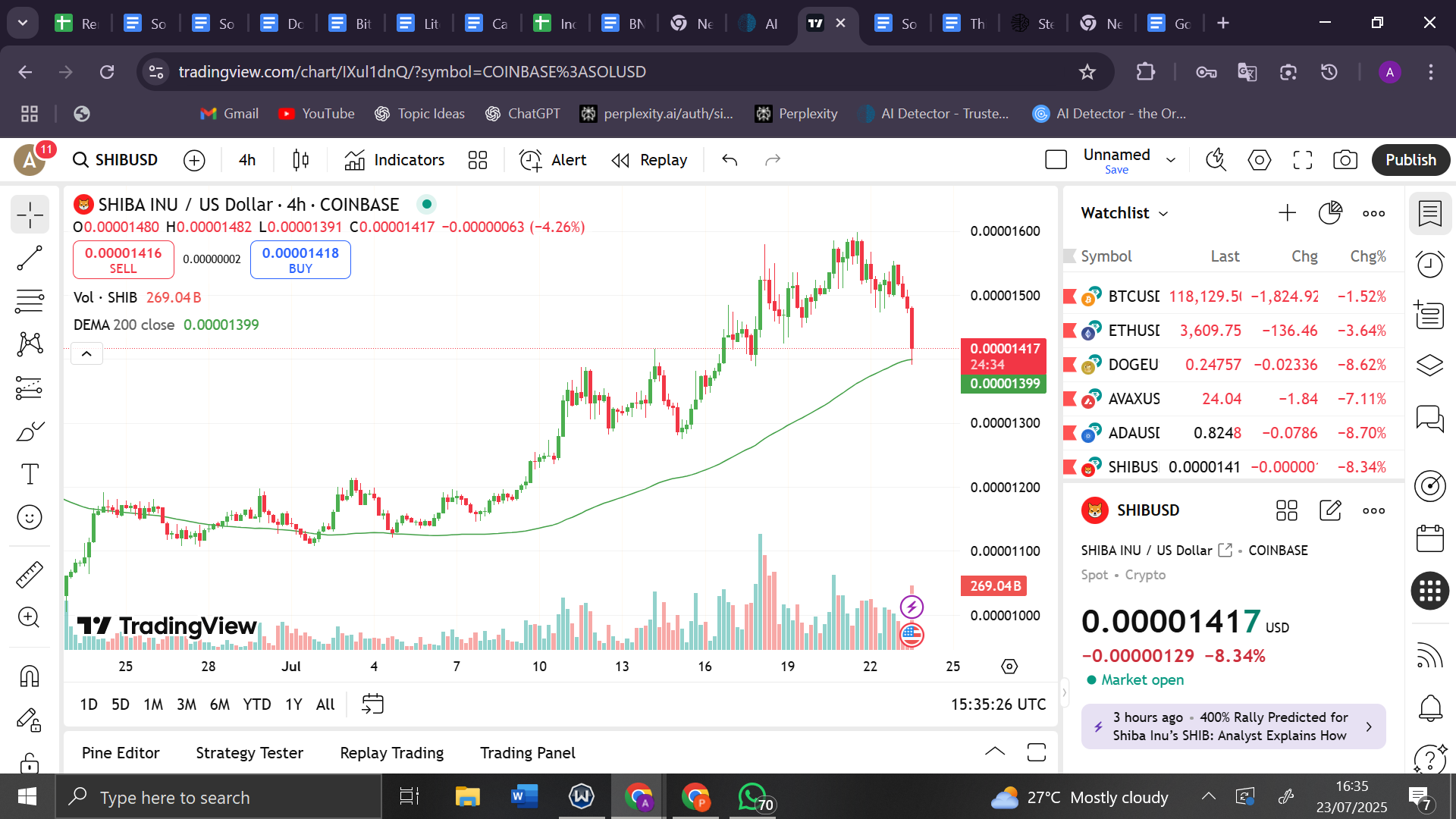
Task: Select the crosshair cursor tool
Action: (30, 215)
